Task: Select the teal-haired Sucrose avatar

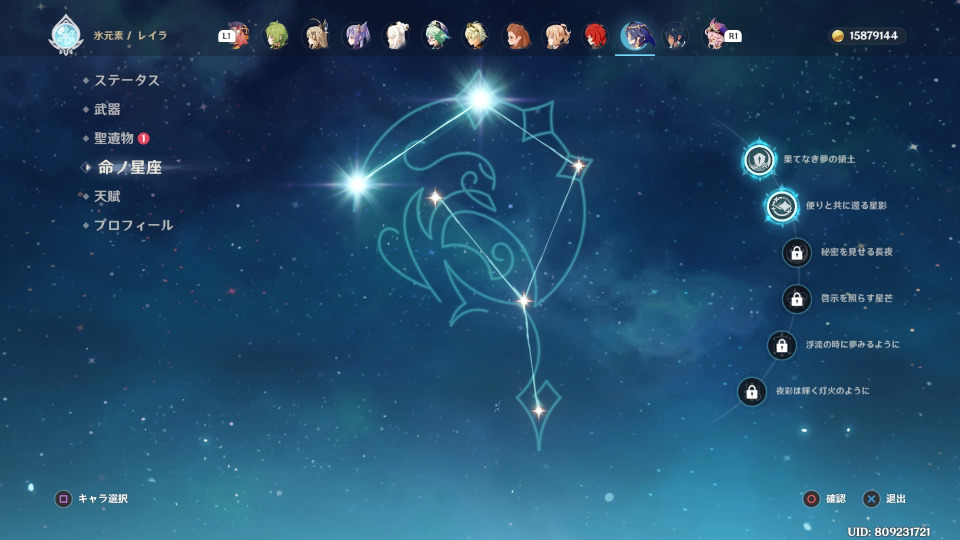Action: pyautogui.click(x=437, y=36)
